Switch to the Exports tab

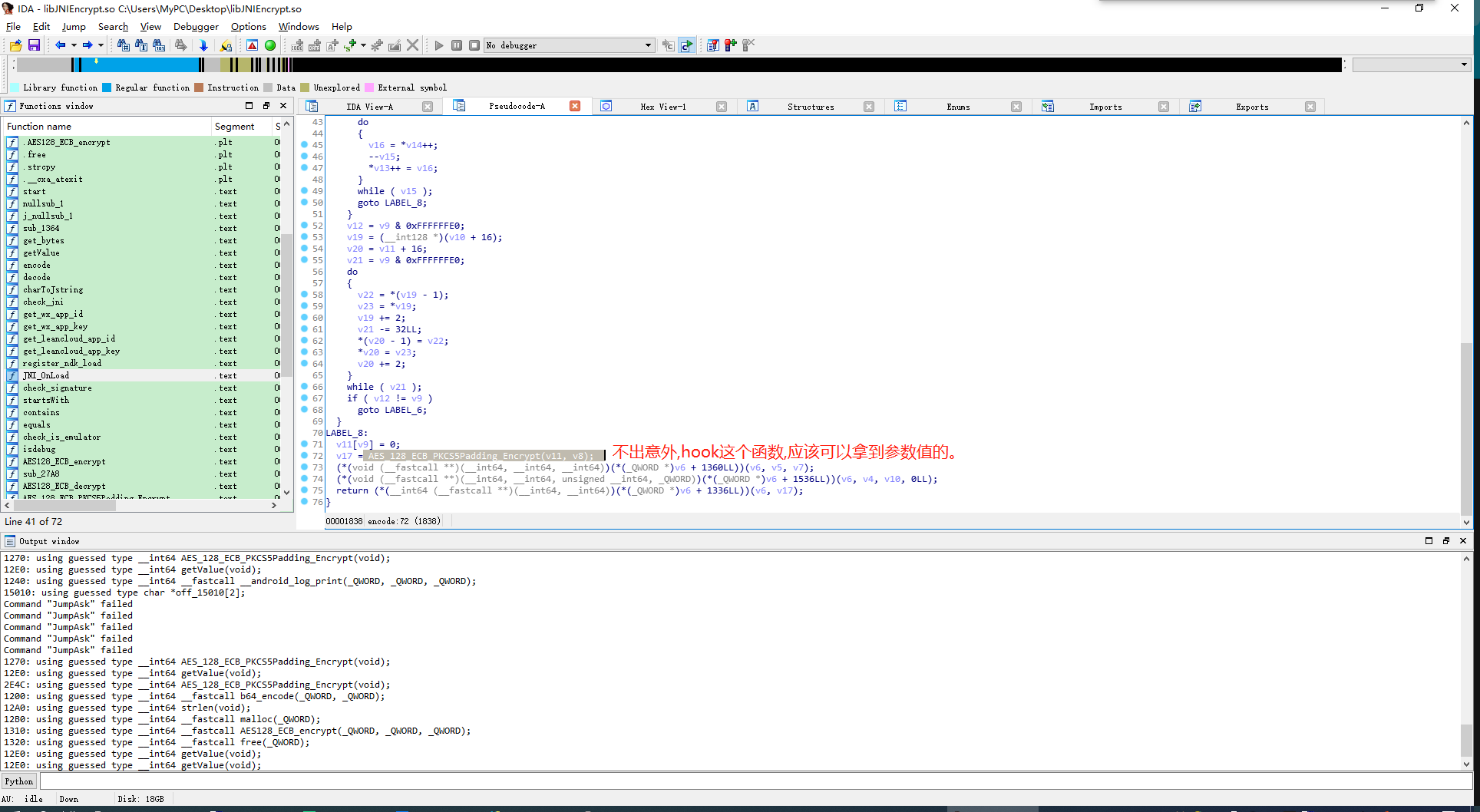coord(1252,107)
